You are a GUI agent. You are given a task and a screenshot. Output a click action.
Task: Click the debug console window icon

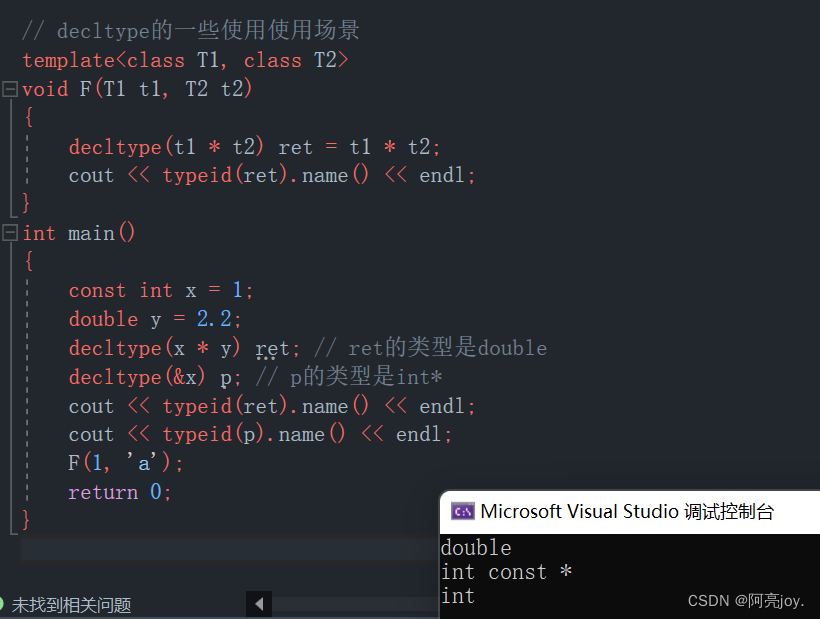462,511
